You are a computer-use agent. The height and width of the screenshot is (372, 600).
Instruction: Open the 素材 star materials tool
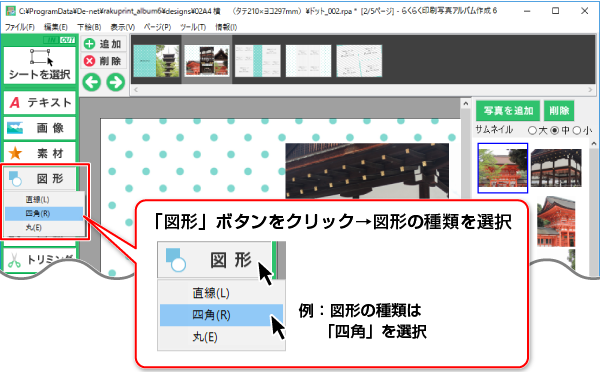pos(40,153)
